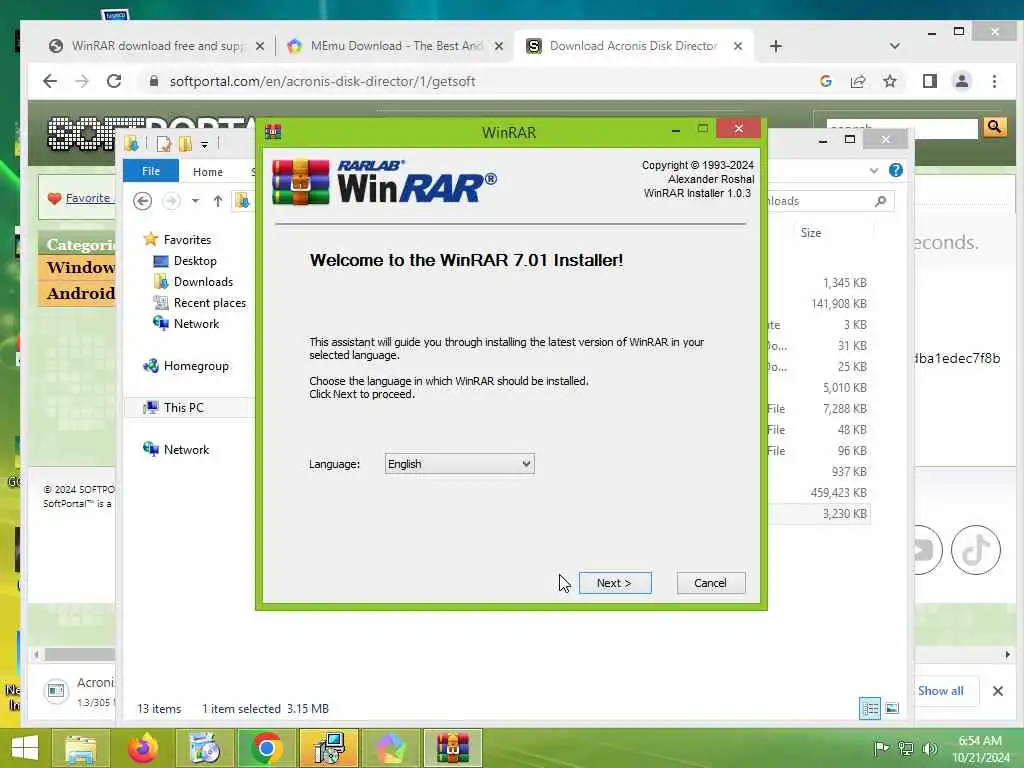
Task: Click the Google icon in the address bar
Action: (x=825, y=81)
